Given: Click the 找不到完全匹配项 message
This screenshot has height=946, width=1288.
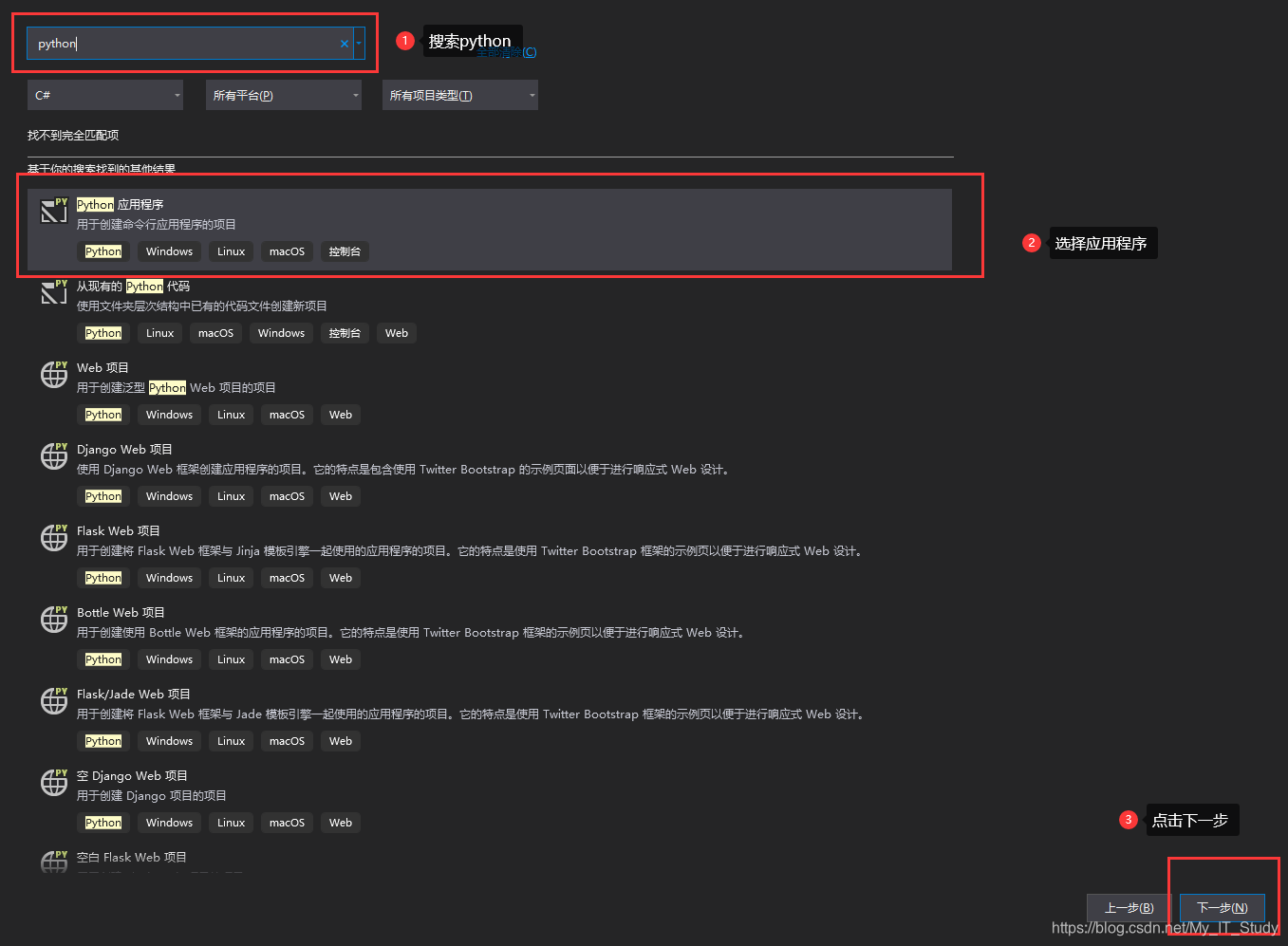Looking at the screenshot, I should point(73,136).
